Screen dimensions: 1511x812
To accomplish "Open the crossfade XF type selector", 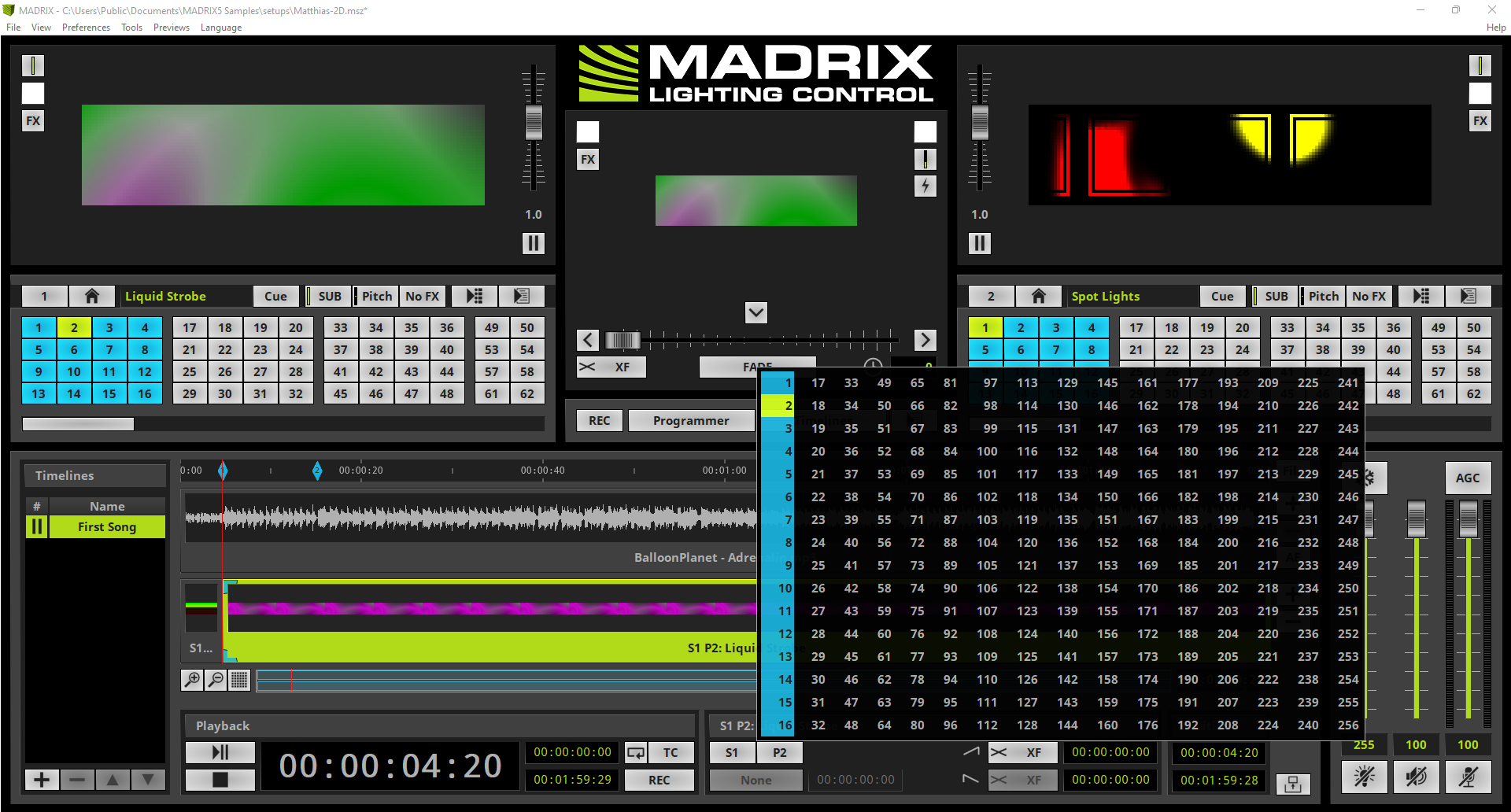I will (x=611, y=367).
